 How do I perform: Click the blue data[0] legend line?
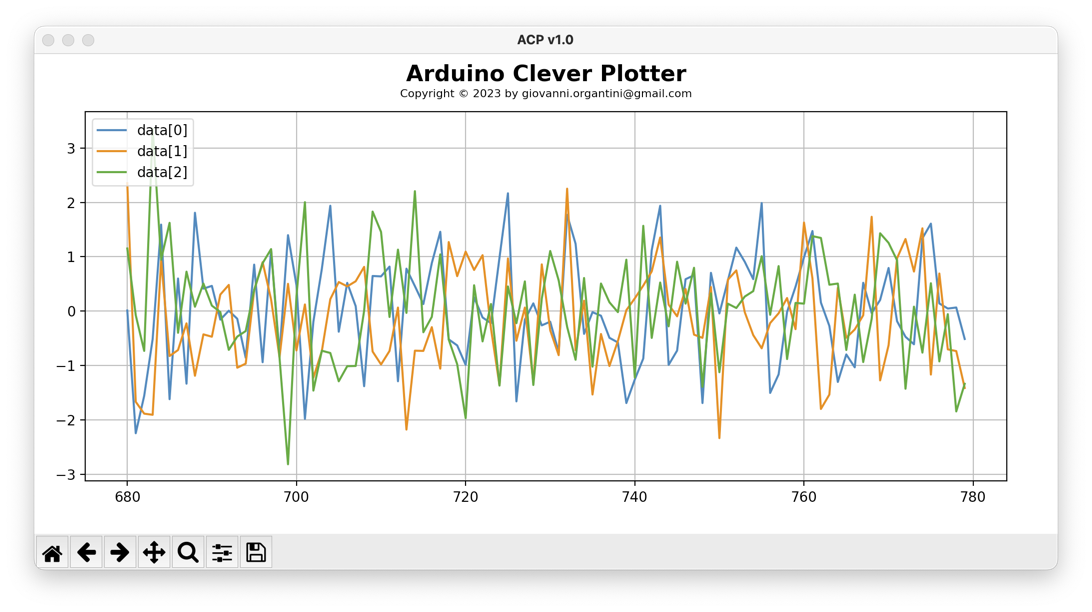coord(111,130)
